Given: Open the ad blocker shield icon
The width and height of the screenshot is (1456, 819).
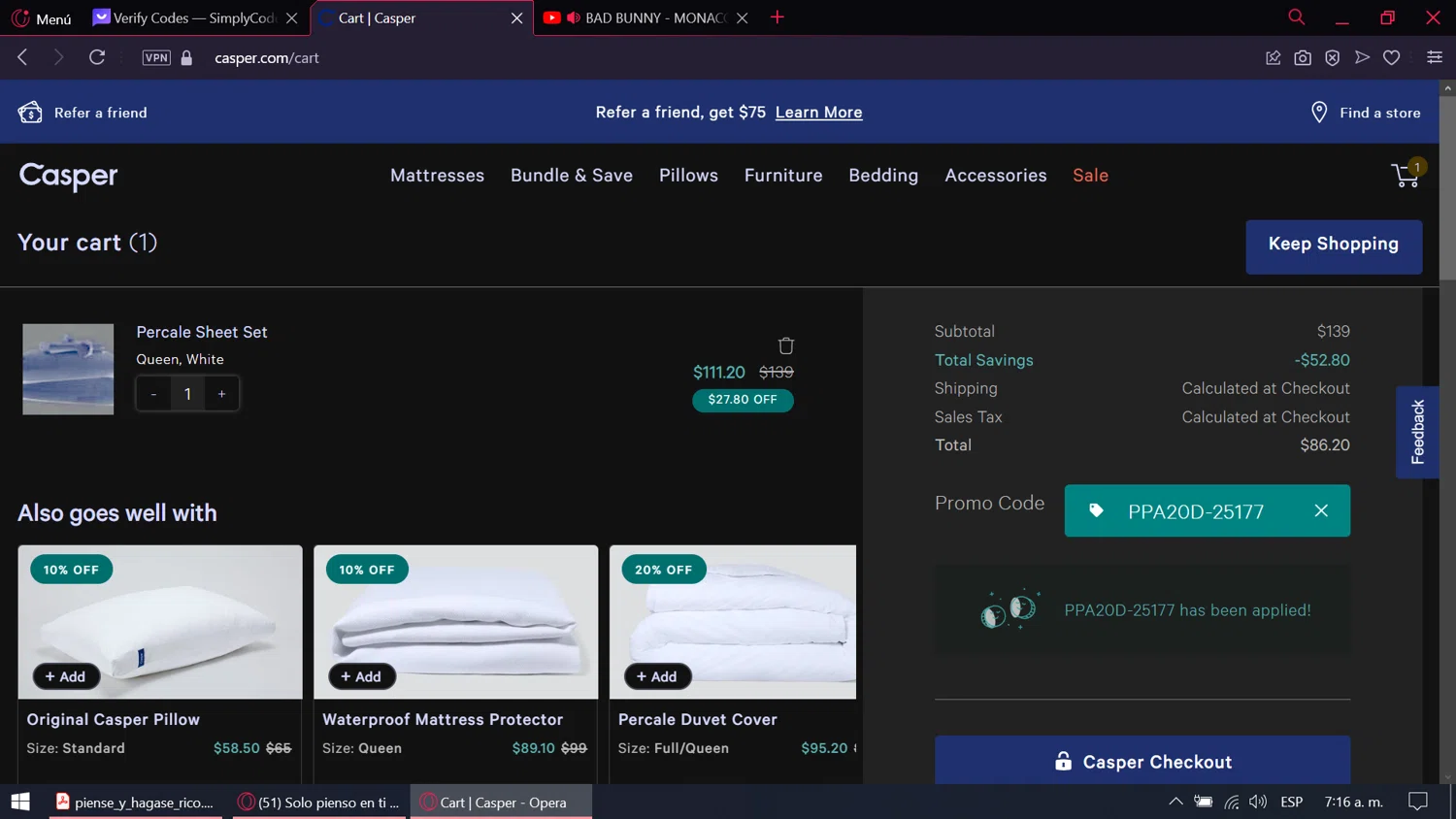Looking at the screenshot, I should (x=1333, y=58).
